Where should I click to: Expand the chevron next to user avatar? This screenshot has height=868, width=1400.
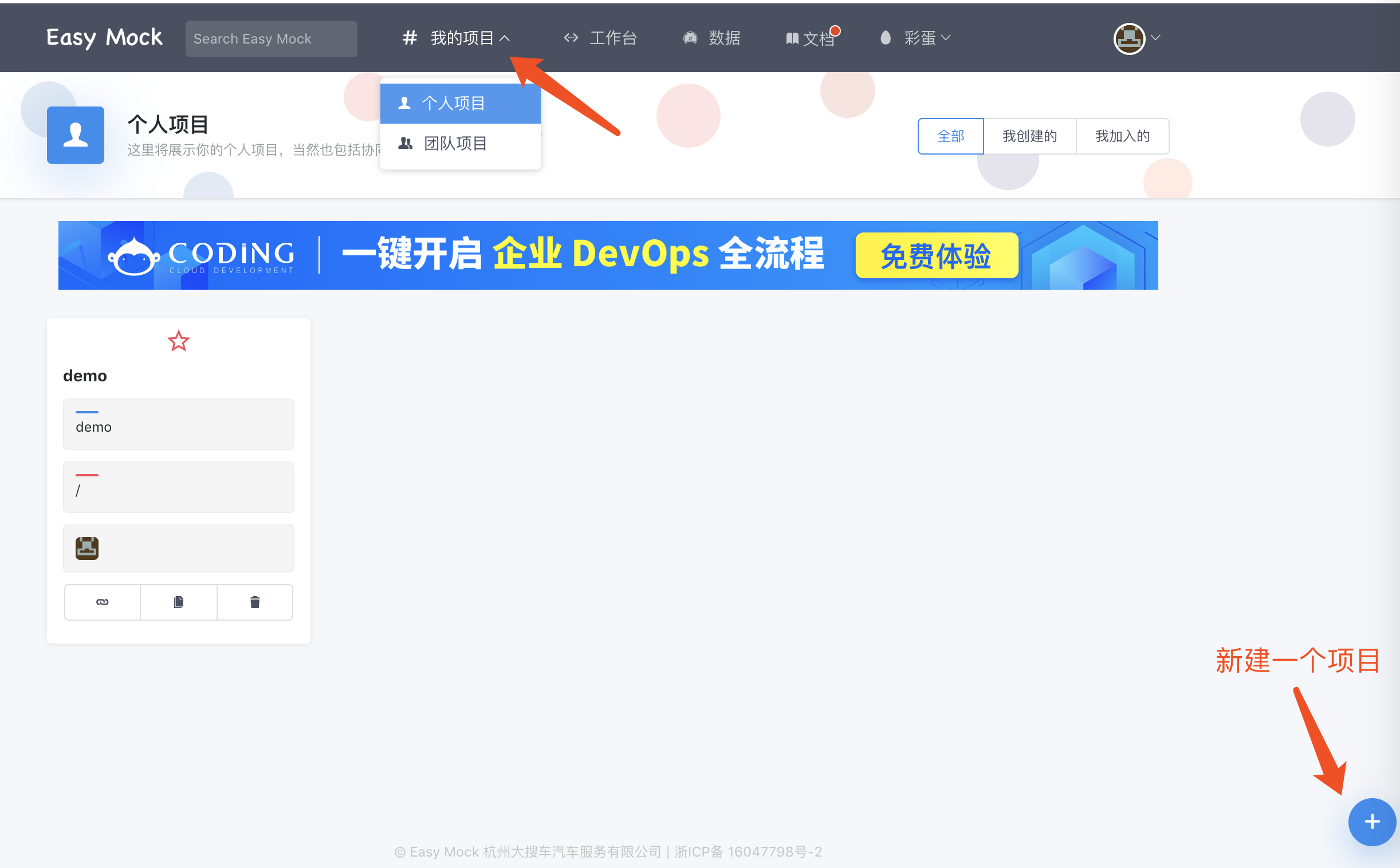1156,38
